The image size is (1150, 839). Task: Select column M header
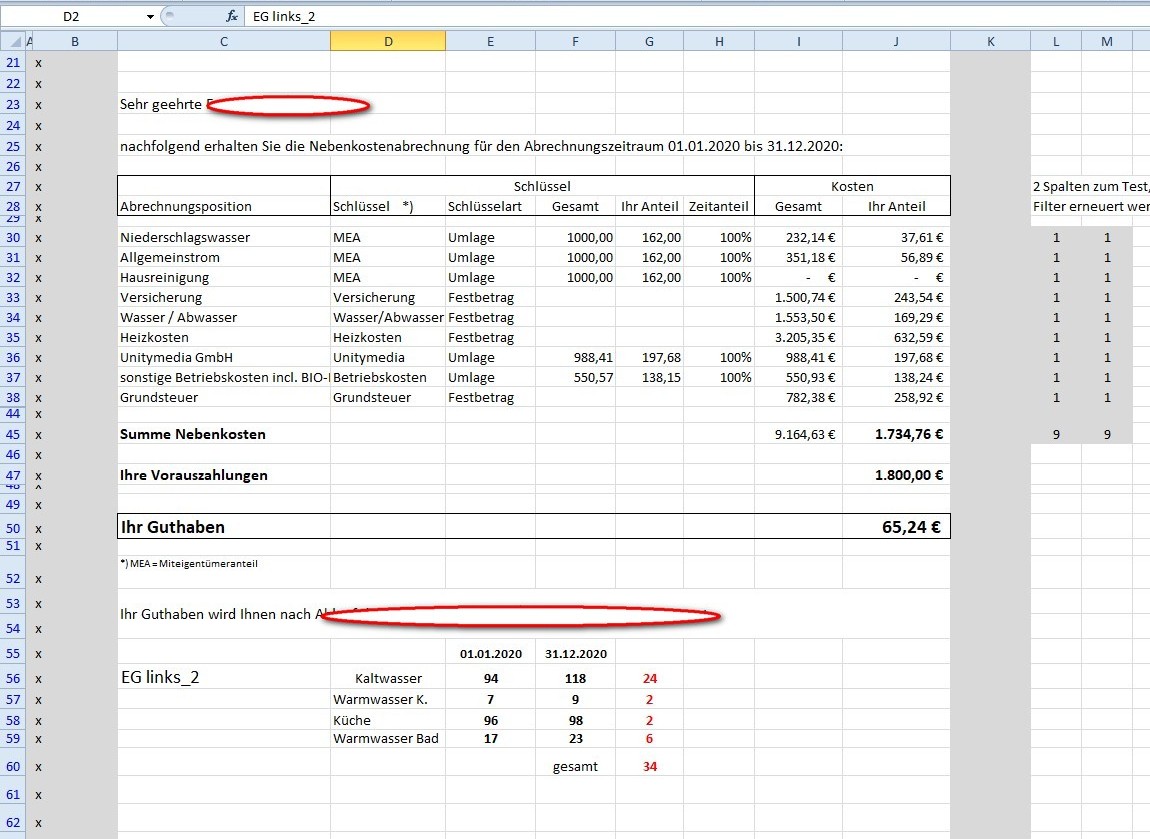(x=1107, y=42)
